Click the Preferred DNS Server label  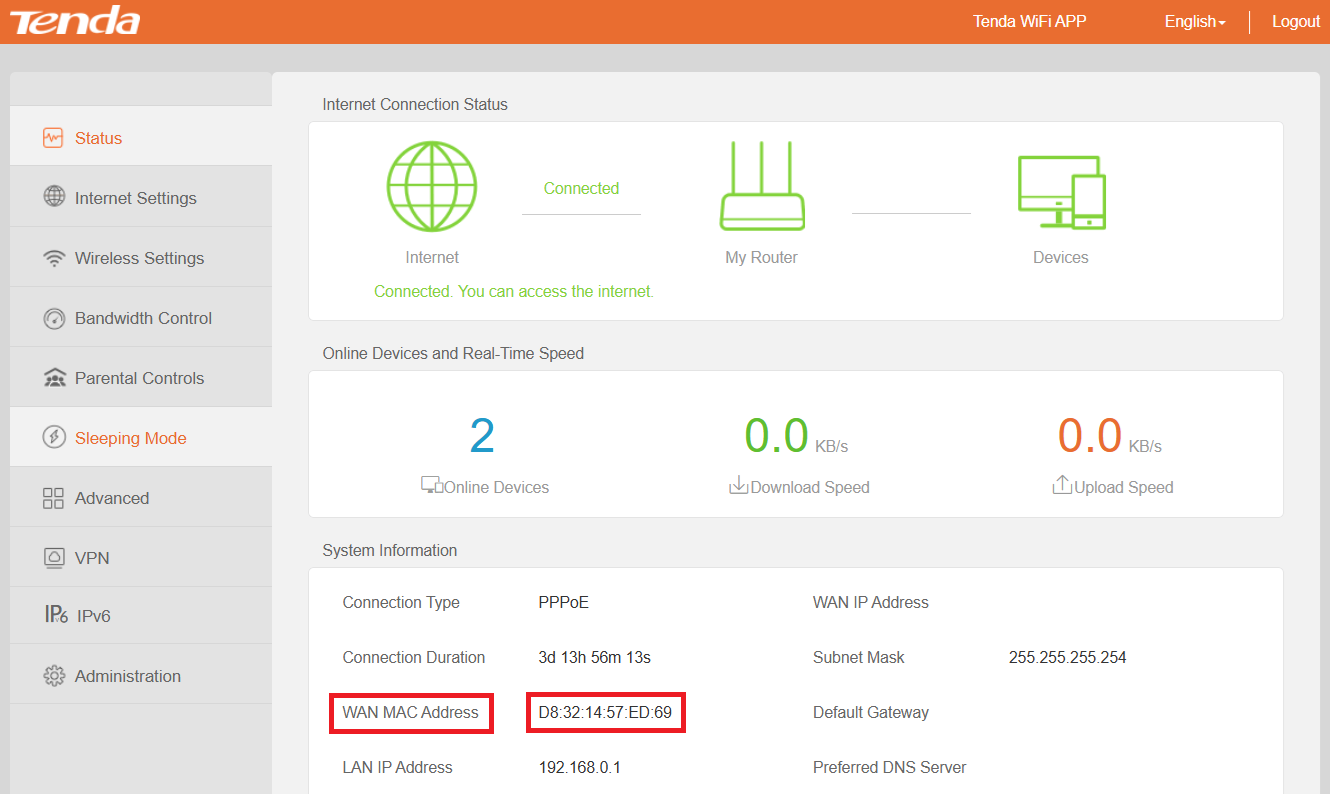pos(889,767)
